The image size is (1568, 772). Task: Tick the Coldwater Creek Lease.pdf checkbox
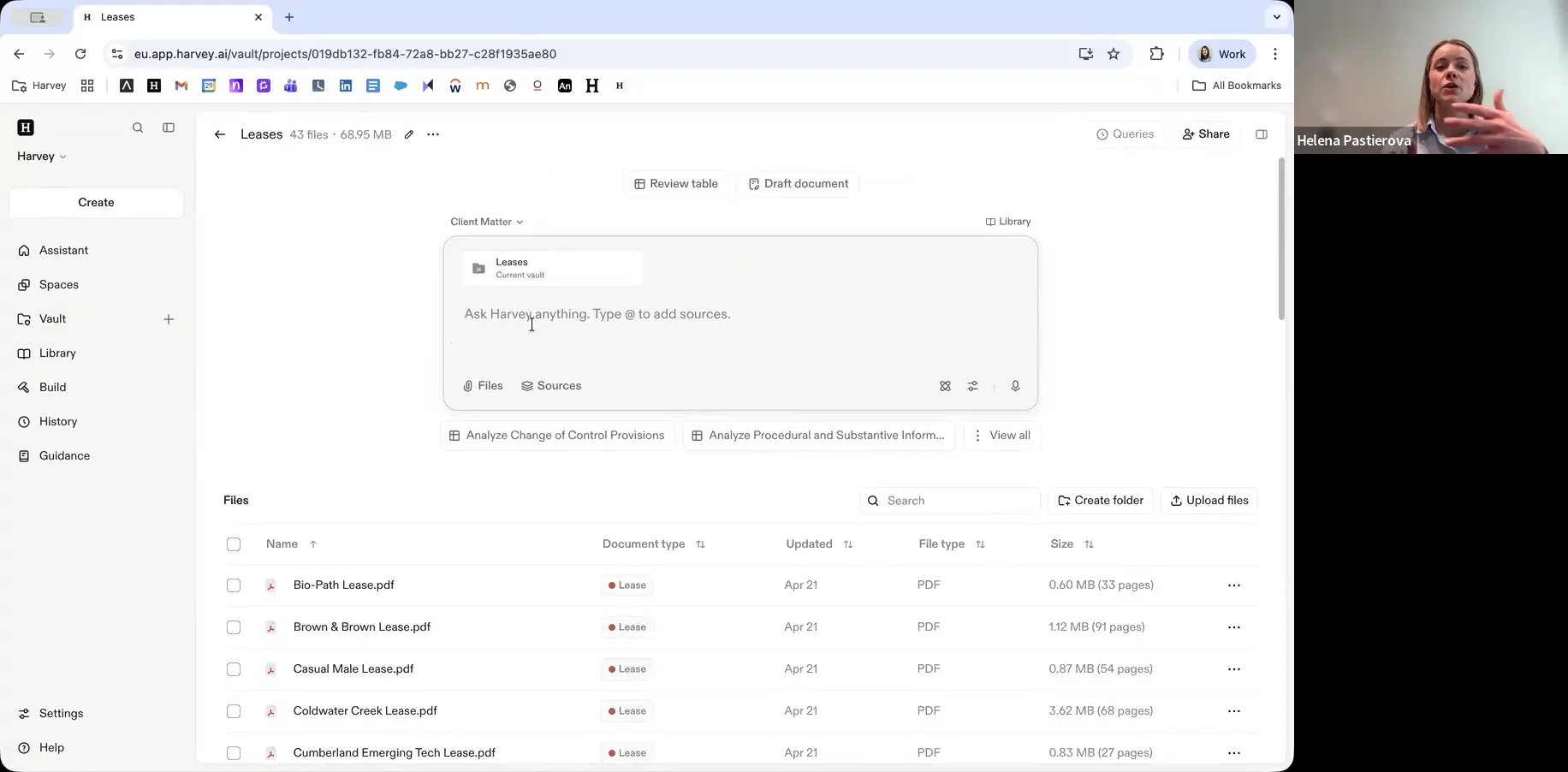click(x=234, y=711)
